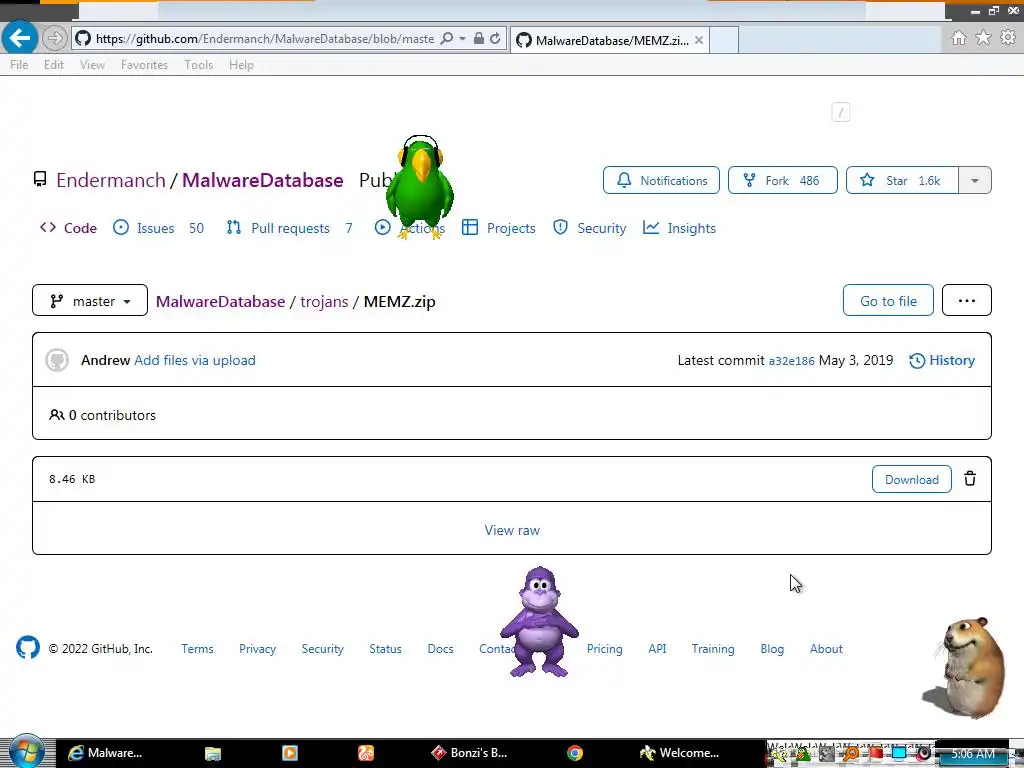Open browser Tools gear icon
Screen dimensions: 1024x768
[x=1008, y=38]
